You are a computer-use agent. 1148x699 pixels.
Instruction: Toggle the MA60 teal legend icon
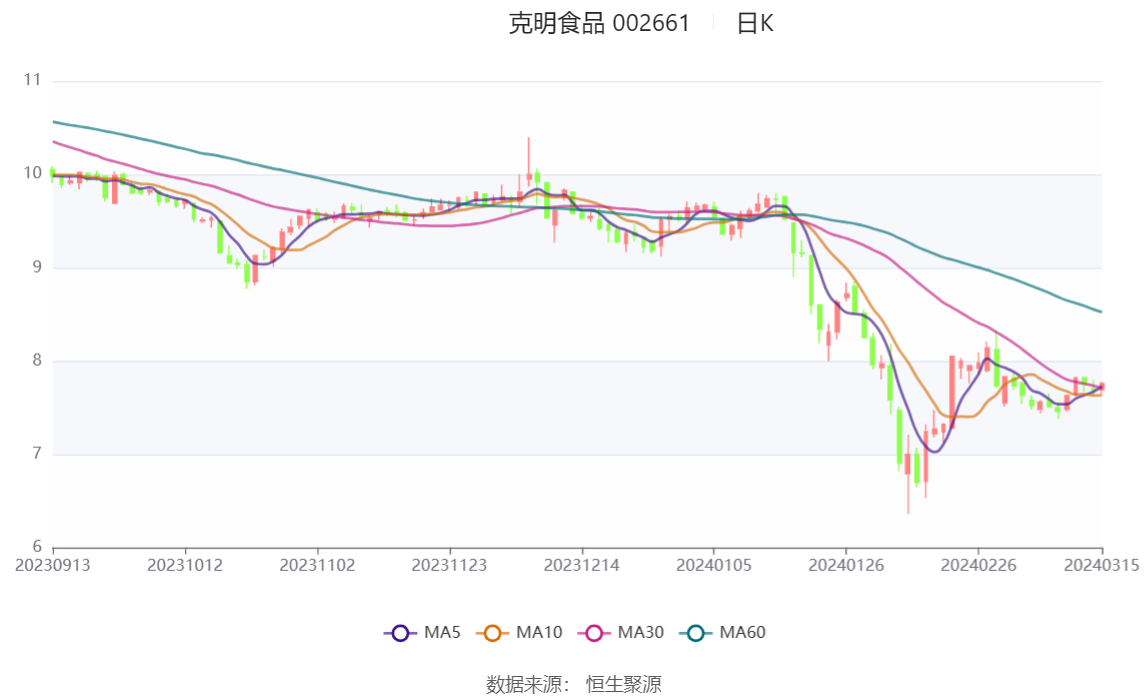(696, 633)
